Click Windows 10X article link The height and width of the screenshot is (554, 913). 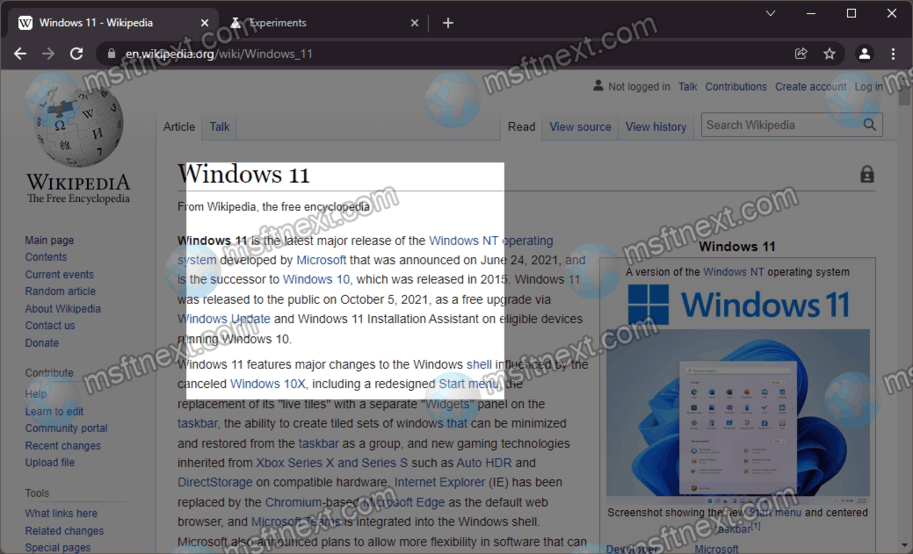(267, 384)
